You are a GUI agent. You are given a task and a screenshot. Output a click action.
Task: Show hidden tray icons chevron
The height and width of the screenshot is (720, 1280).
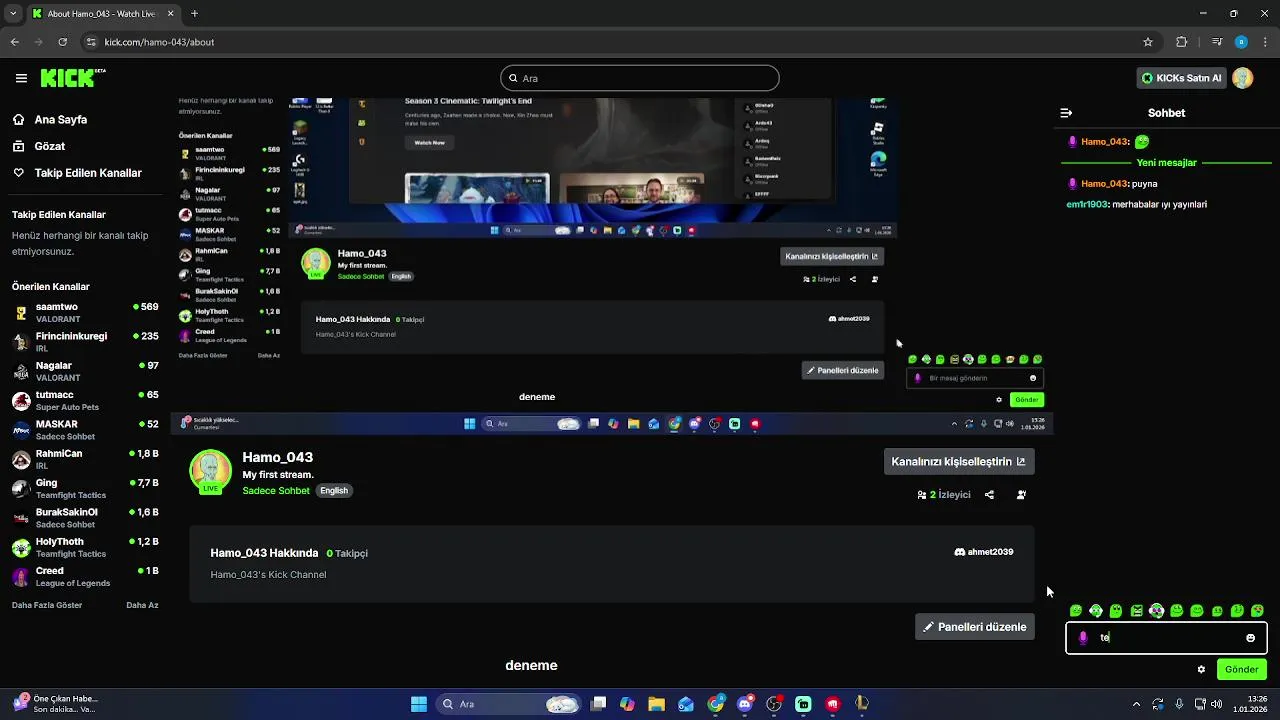(1136, 704)
